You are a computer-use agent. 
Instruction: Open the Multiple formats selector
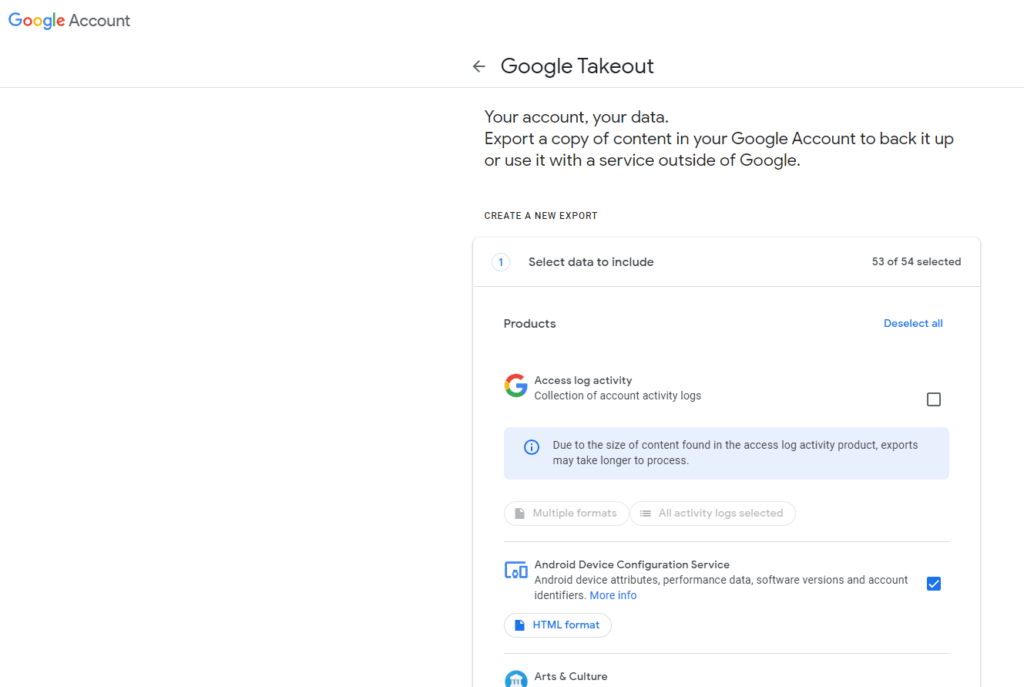566,513
